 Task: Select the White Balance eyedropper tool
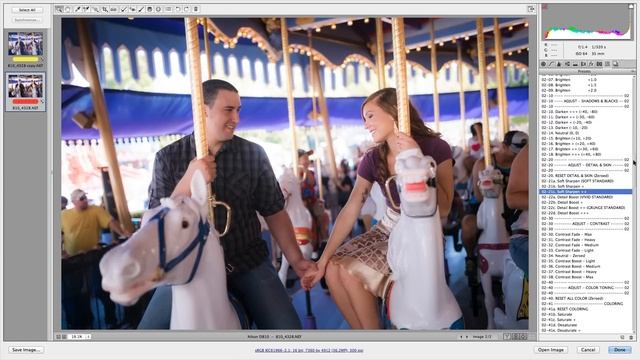click(x=77, y=9)
